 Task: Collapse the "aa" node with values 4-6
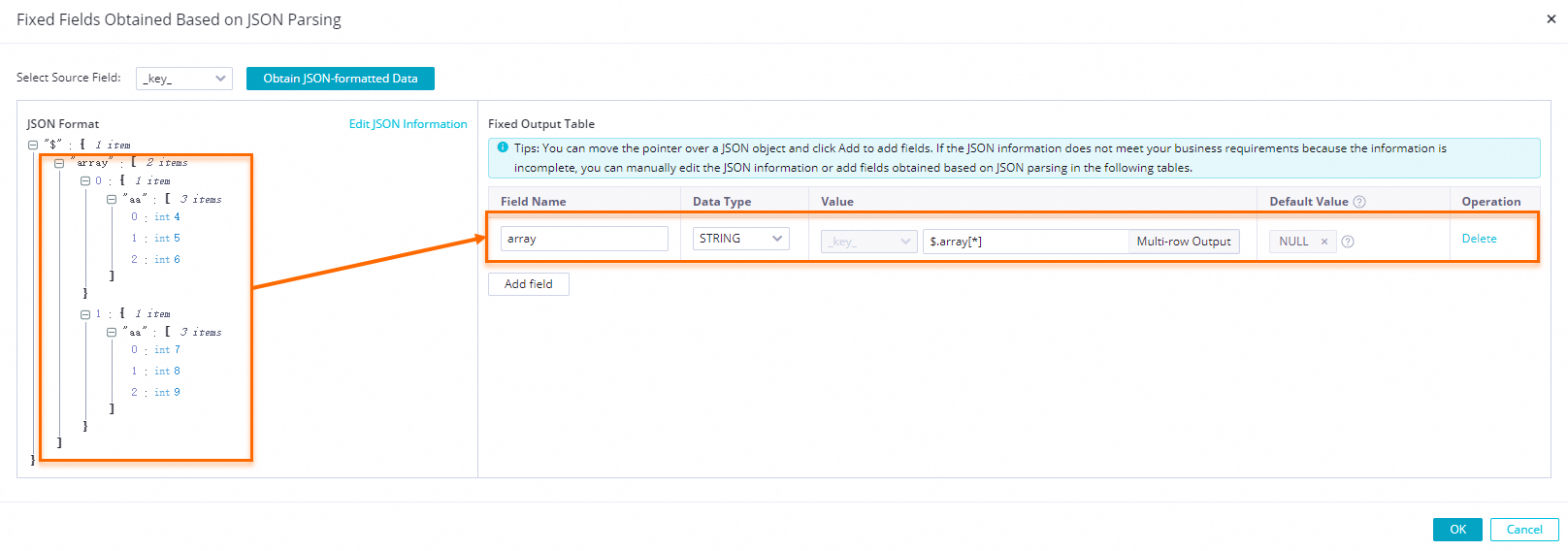pos(112,199)
